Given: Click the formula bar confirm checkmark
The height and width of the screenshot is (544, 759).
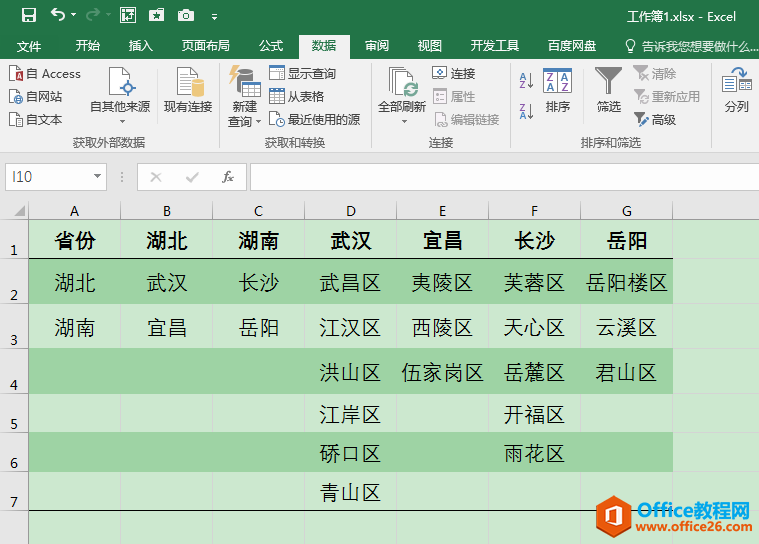Looking at the screenshot, I should point(192,177).
